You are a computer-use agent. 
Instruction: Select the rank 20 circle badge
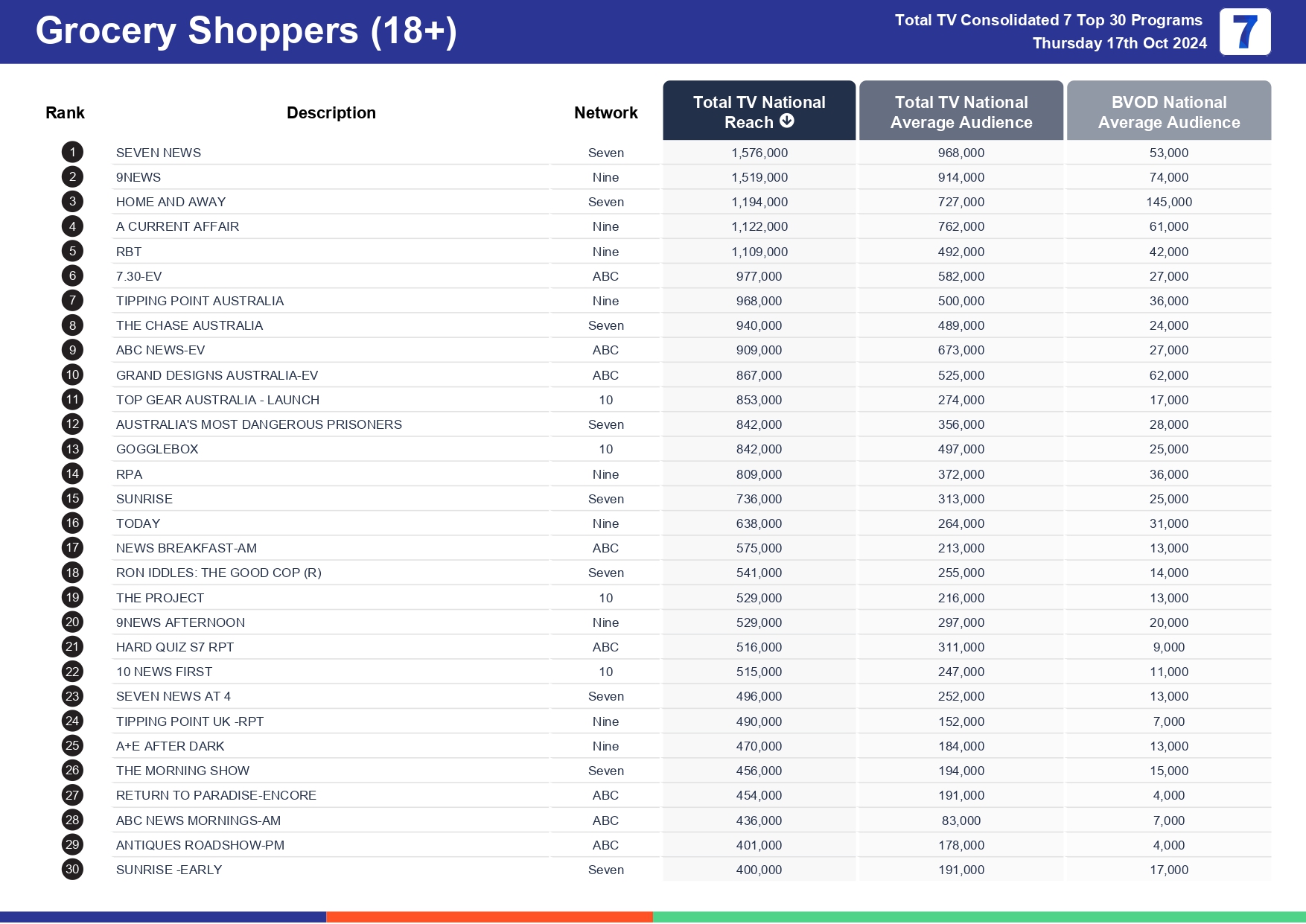pyautogui.click(x=72, y=622)
